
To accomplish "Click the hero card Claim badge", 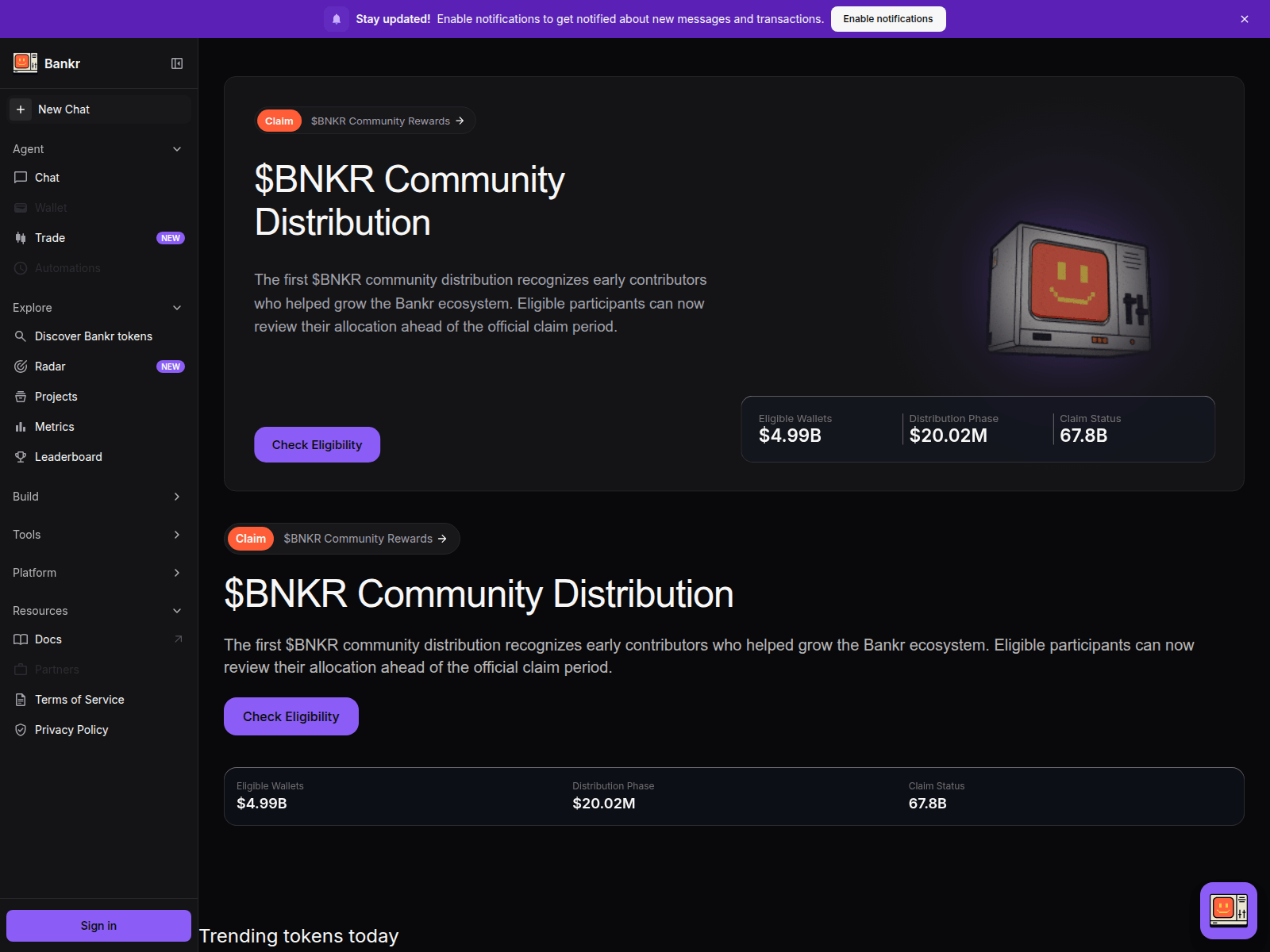I will (x=279, y=121).
